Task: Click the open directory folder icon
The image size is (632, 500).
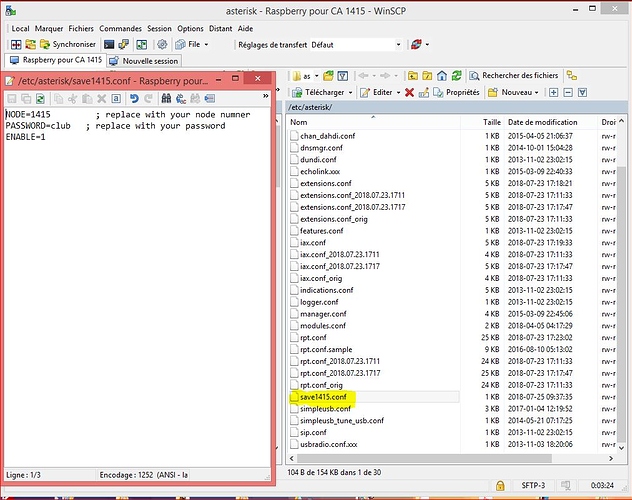Action: [328, 76]
